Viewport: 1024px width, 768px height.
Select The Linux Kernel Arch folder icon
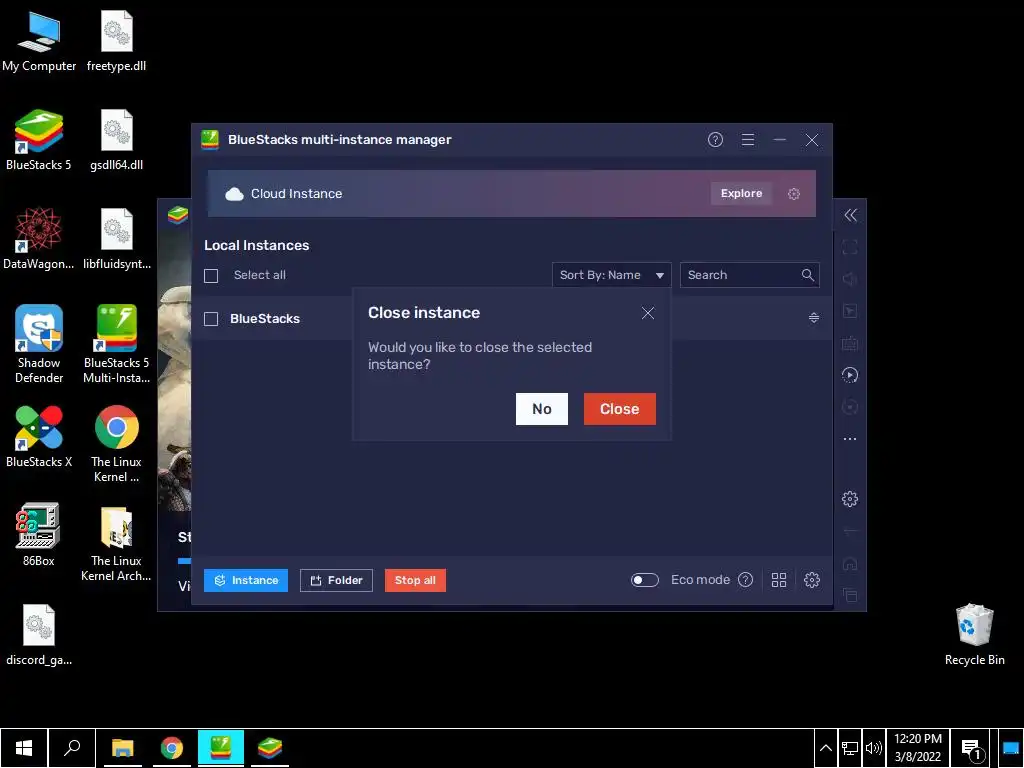pos(116,543)
